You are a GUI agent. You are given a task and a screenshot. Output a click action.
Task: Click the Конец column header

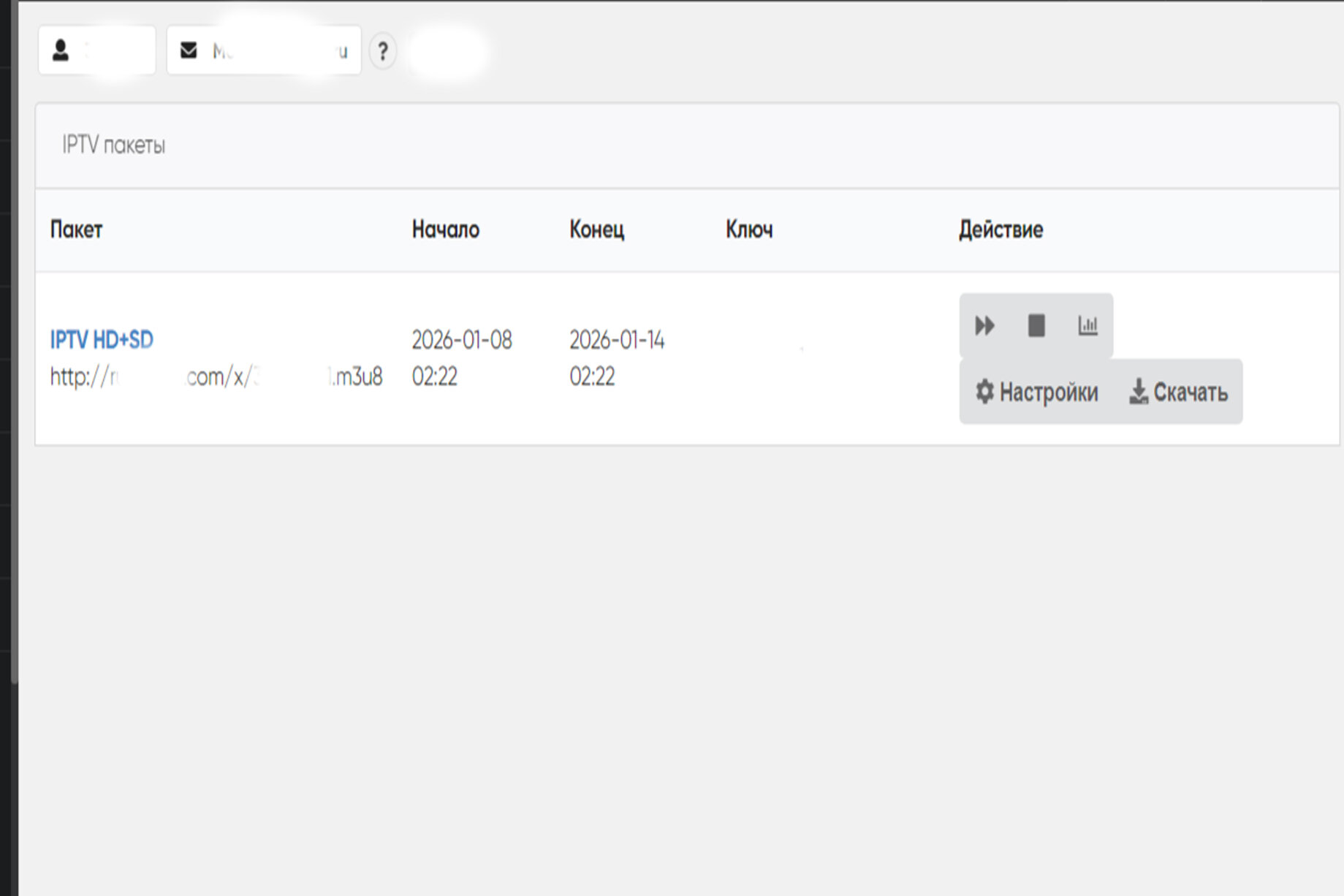coord(596,230)
